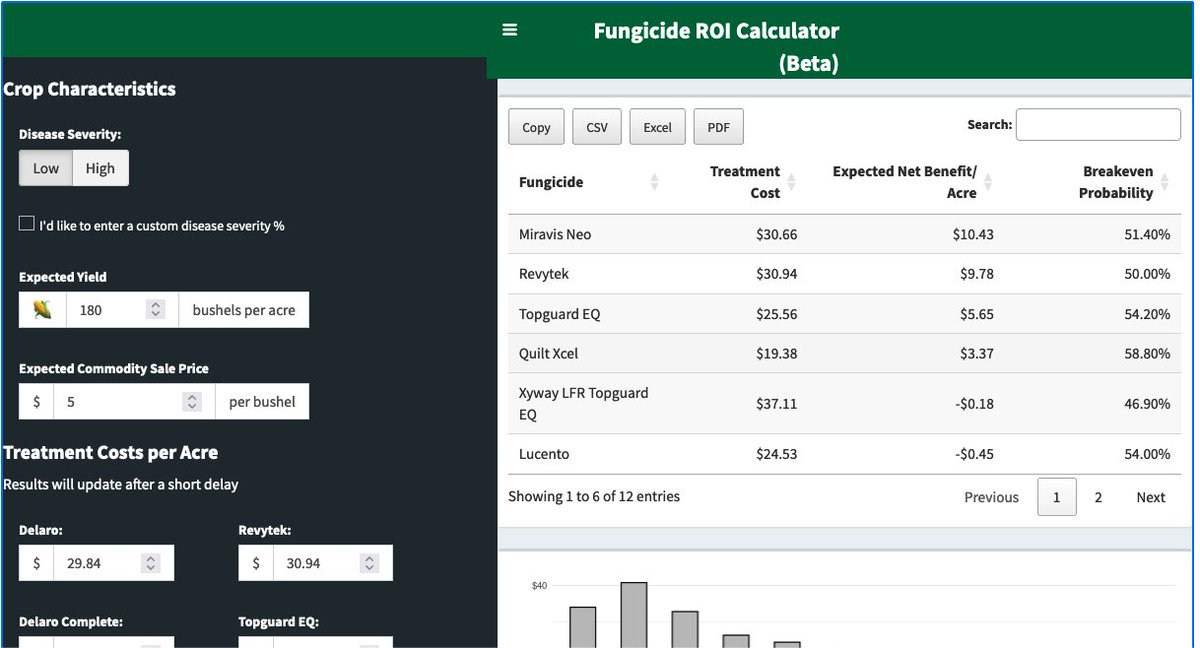This screenshot has height=648, width=1200.
Task: Download the results as PDF
Action: [718, 127]
